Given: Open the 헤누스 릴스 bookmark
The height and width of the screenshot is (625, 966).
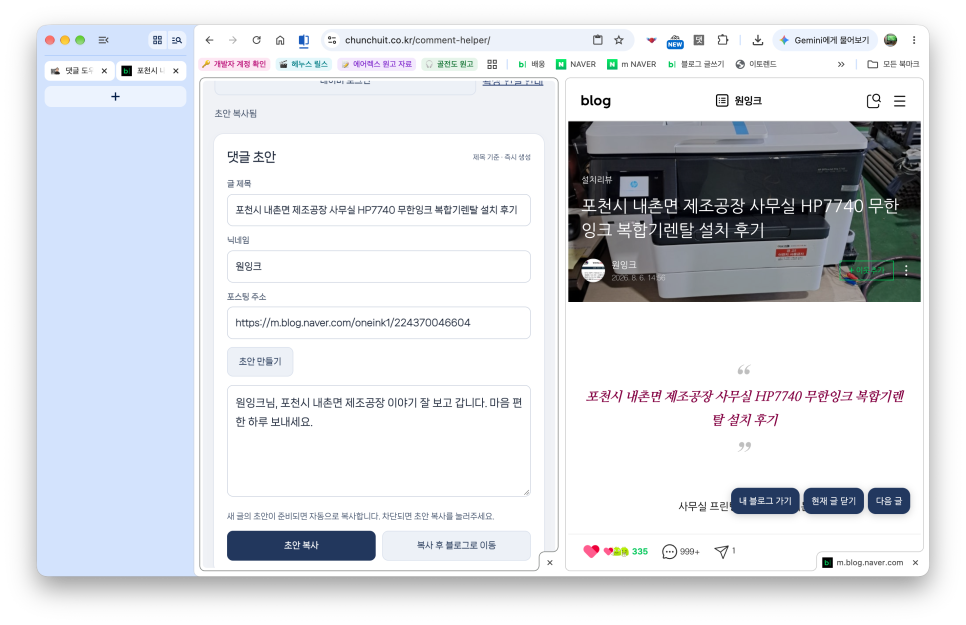Looking at the screenshot, I should click(x=303, y=64).
